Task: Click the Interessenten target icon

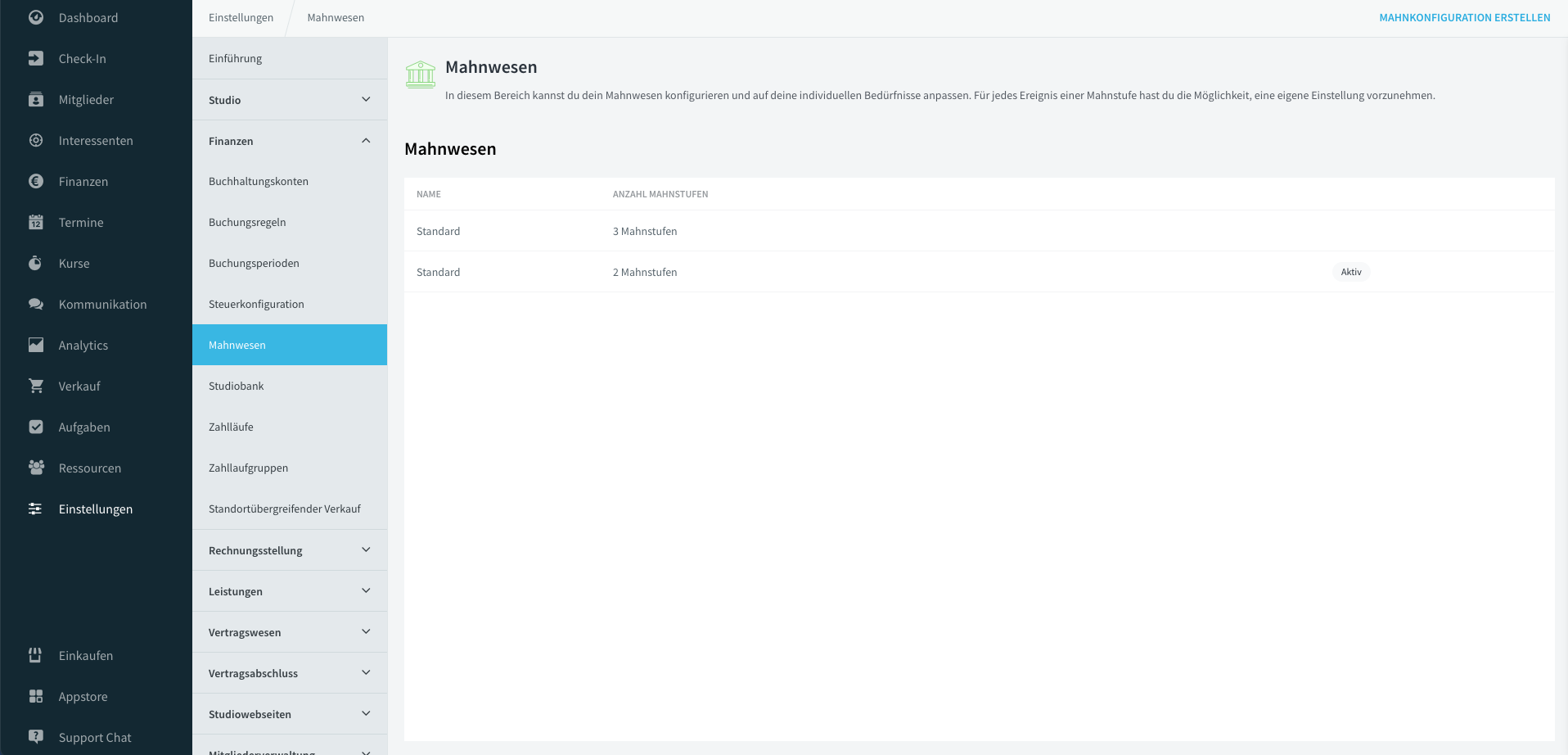Action: 36,140
